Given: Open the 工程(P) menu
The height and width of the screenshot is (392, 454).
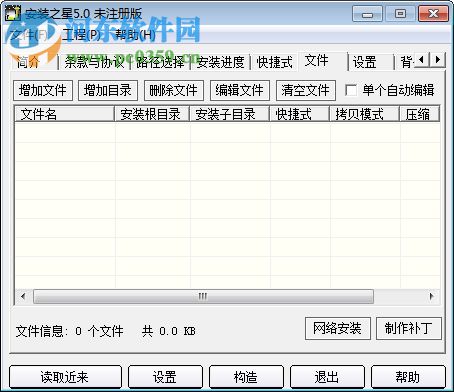Looking at the screenshot, I should (81, 35).
